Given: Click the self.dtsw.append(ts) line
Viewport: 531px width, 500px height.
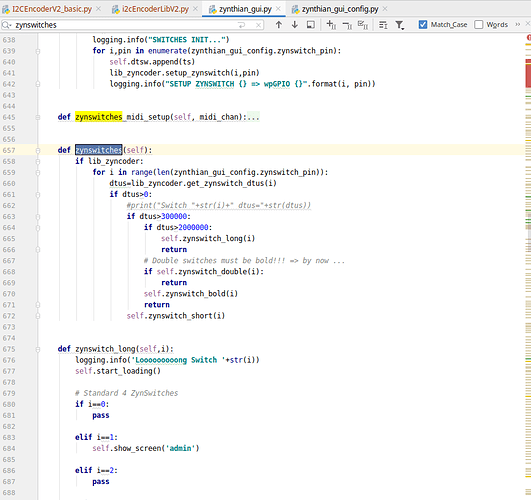Looking at the screenshot, I should click(x=152, y=62).
